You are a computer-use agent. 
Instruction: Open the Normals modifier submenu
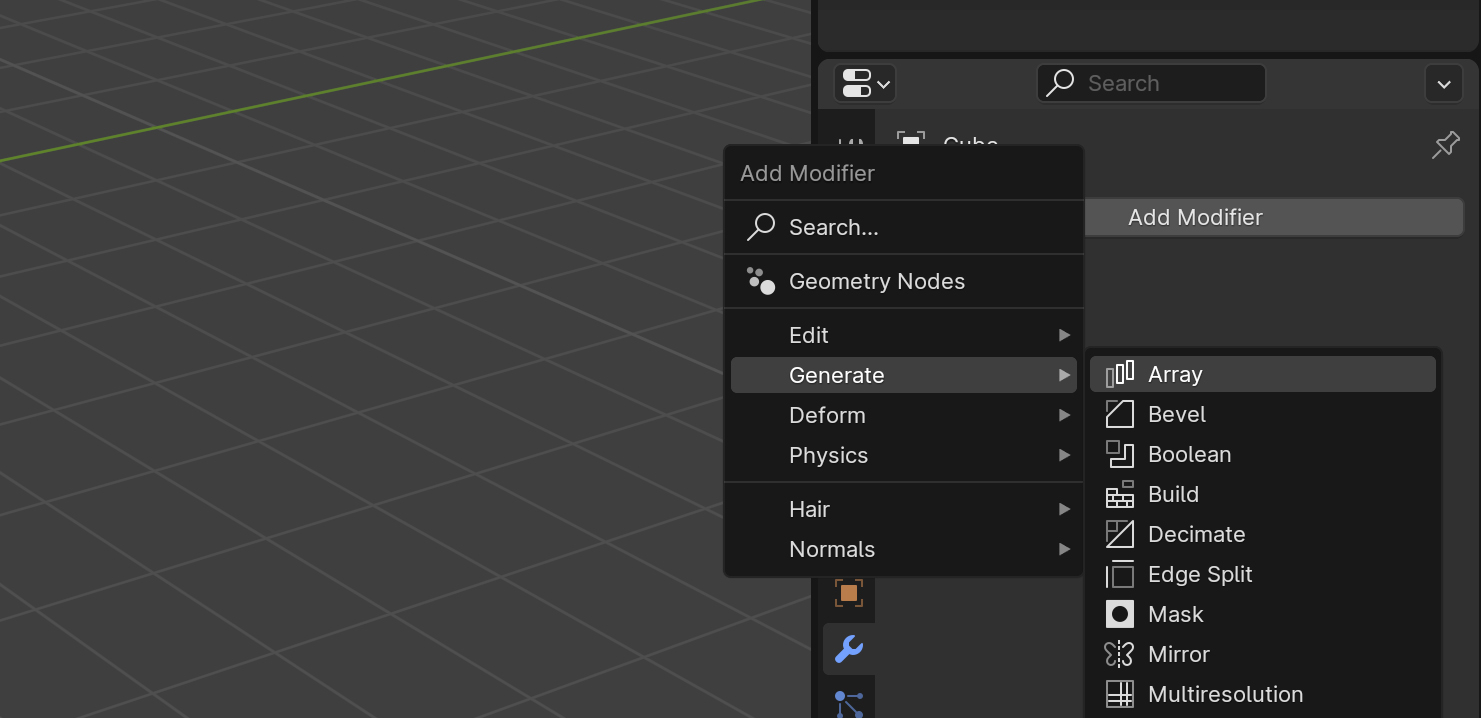click(x=904, y=549)
